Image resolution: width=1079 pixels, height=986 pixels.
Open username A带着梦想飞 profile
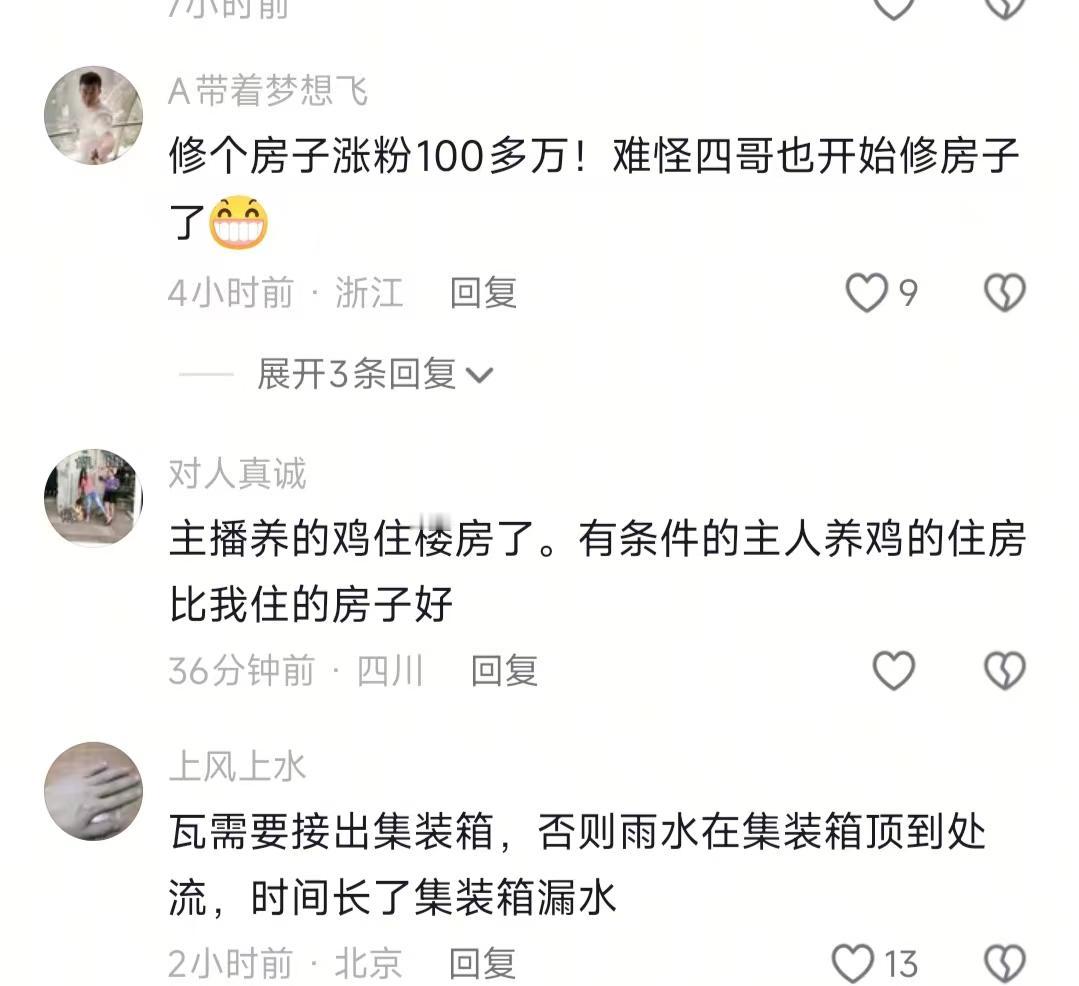pyautogui.click(x=268, y=91)
